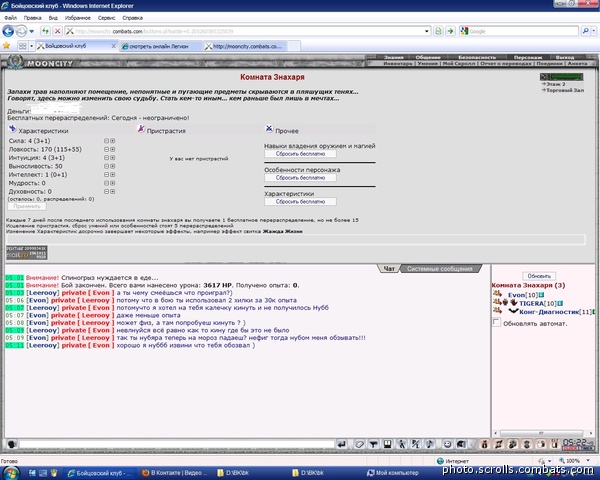
Task: Click the Обновить button above room list
Action: click(x=539, y=276)
